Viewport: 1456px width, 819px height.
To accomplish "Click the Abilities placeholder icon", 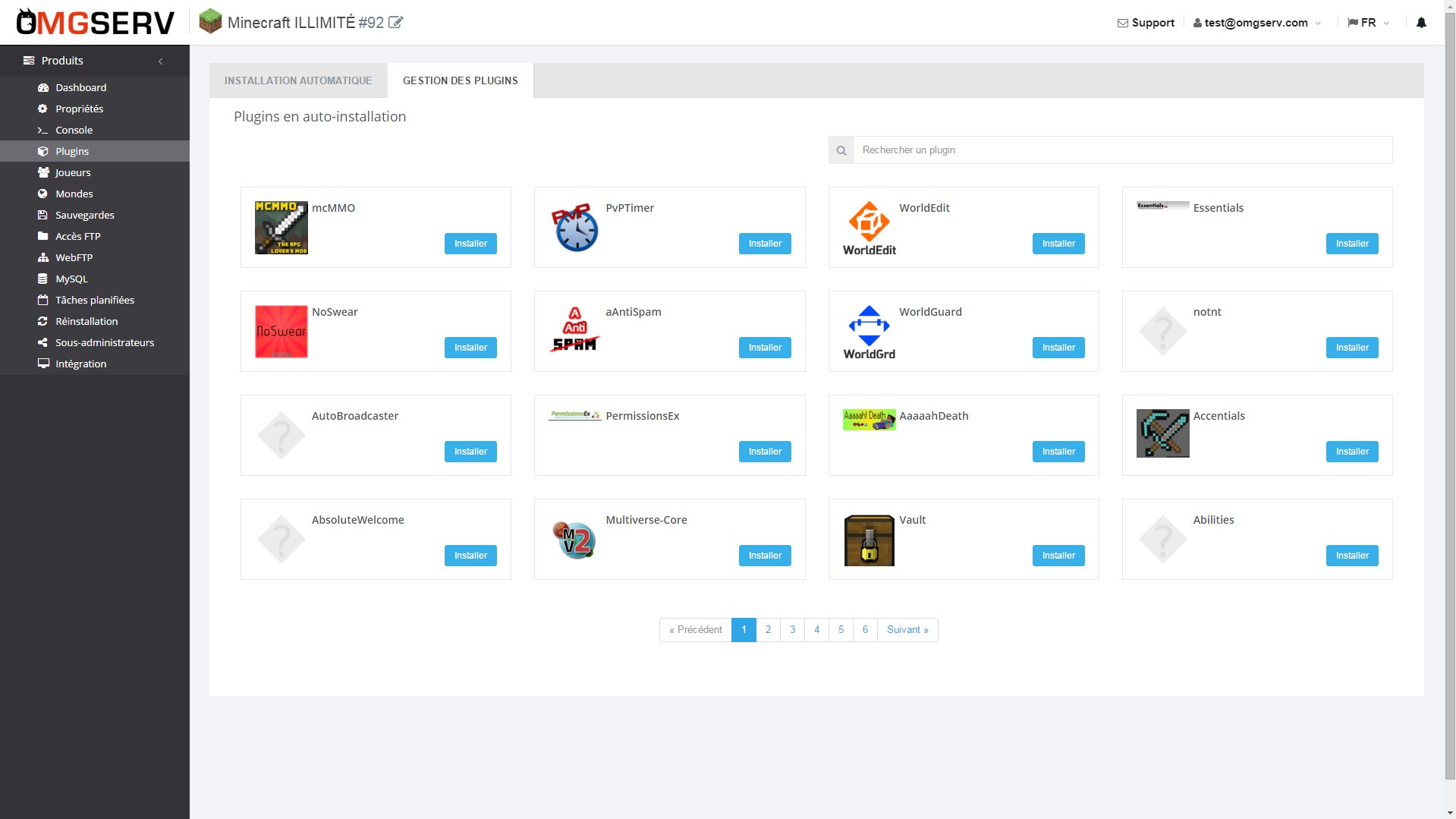I will coord(1163,540).
